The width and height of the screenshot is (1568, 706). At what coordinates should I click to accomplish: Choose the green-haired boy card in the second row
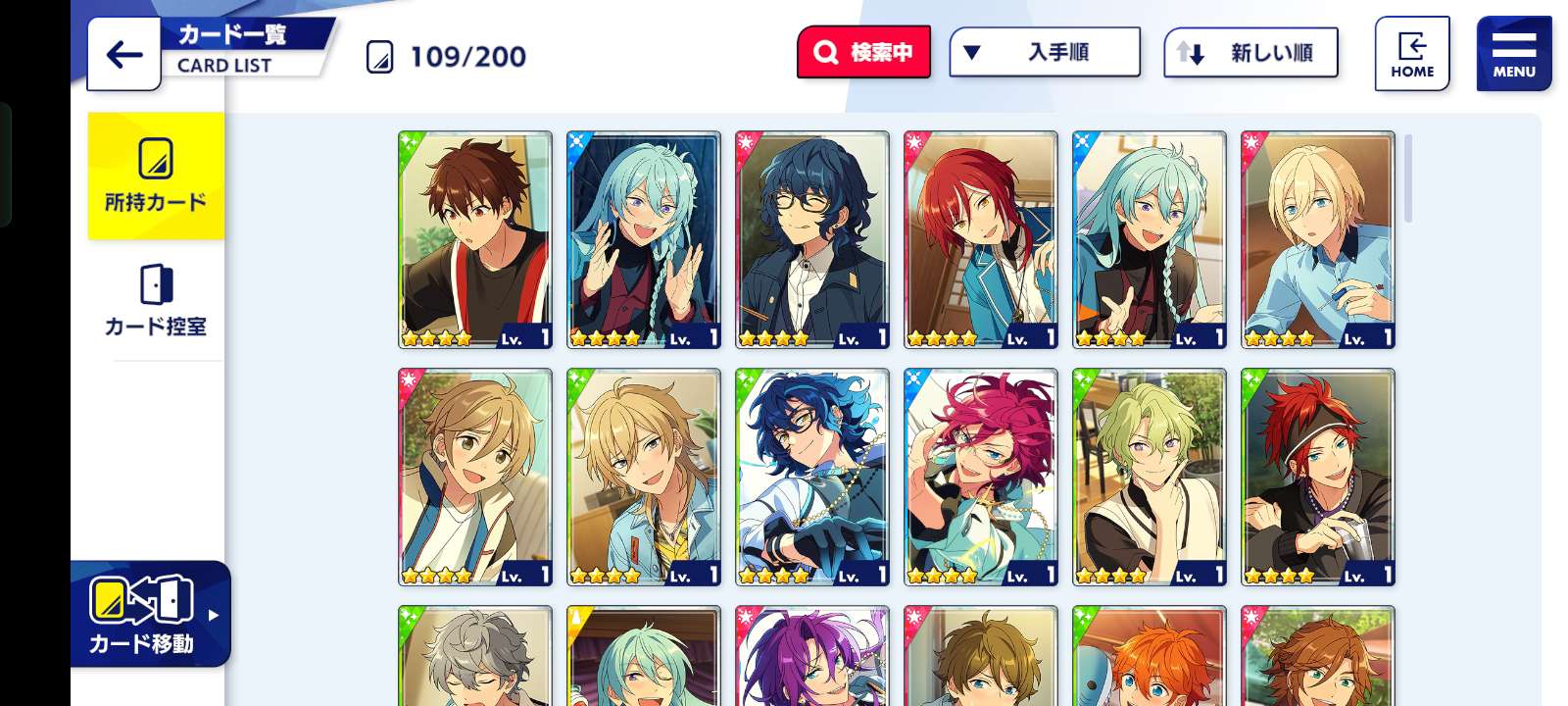point(1150,478)
